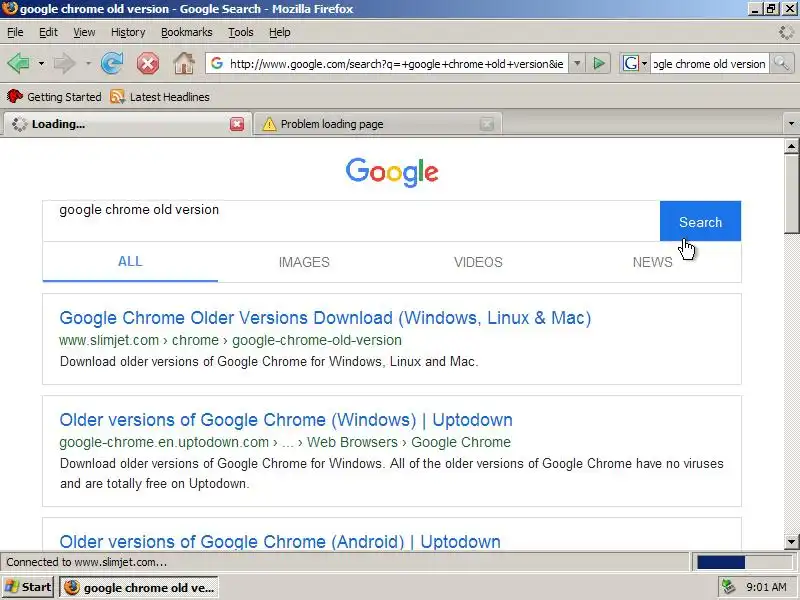The image size is (800, 600).
Task: Open the Help menu
Action: (280, 32)
